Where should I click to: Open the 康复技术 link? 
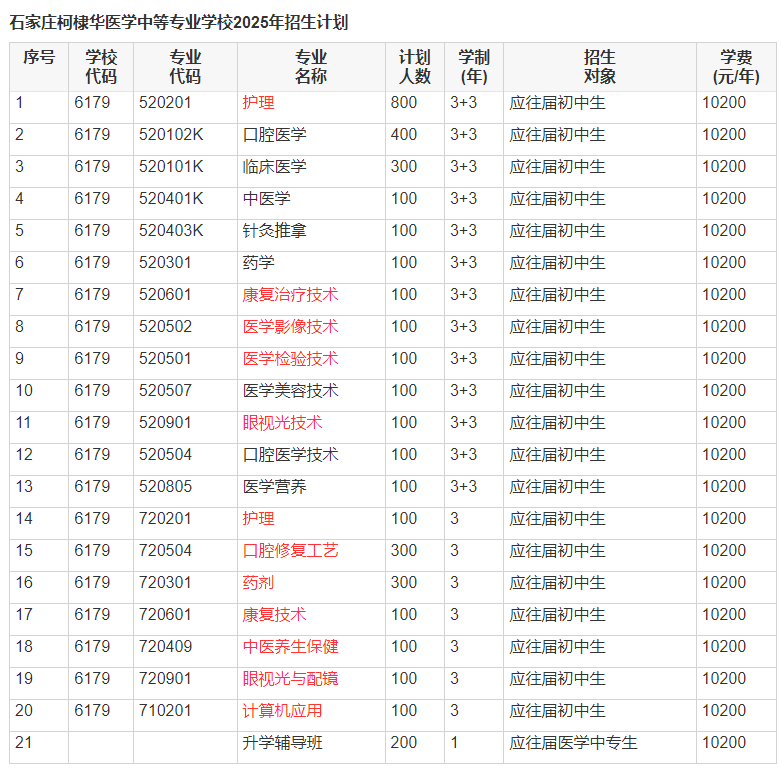(274, 615)
